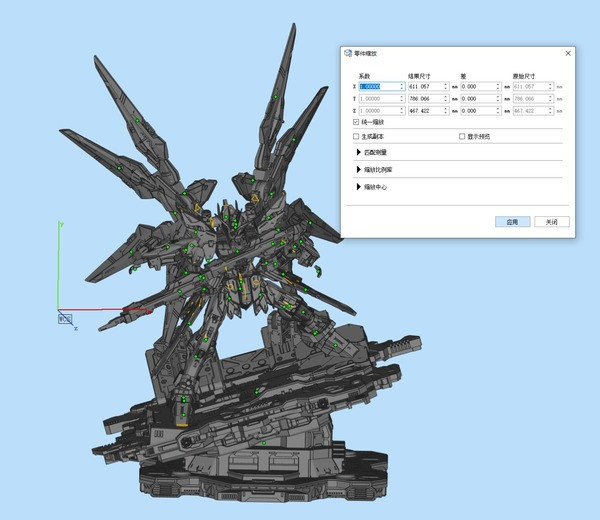Screen dimensions: 600x520
Task: Click the part scaling dialog title icon
Action: point(348,53)
